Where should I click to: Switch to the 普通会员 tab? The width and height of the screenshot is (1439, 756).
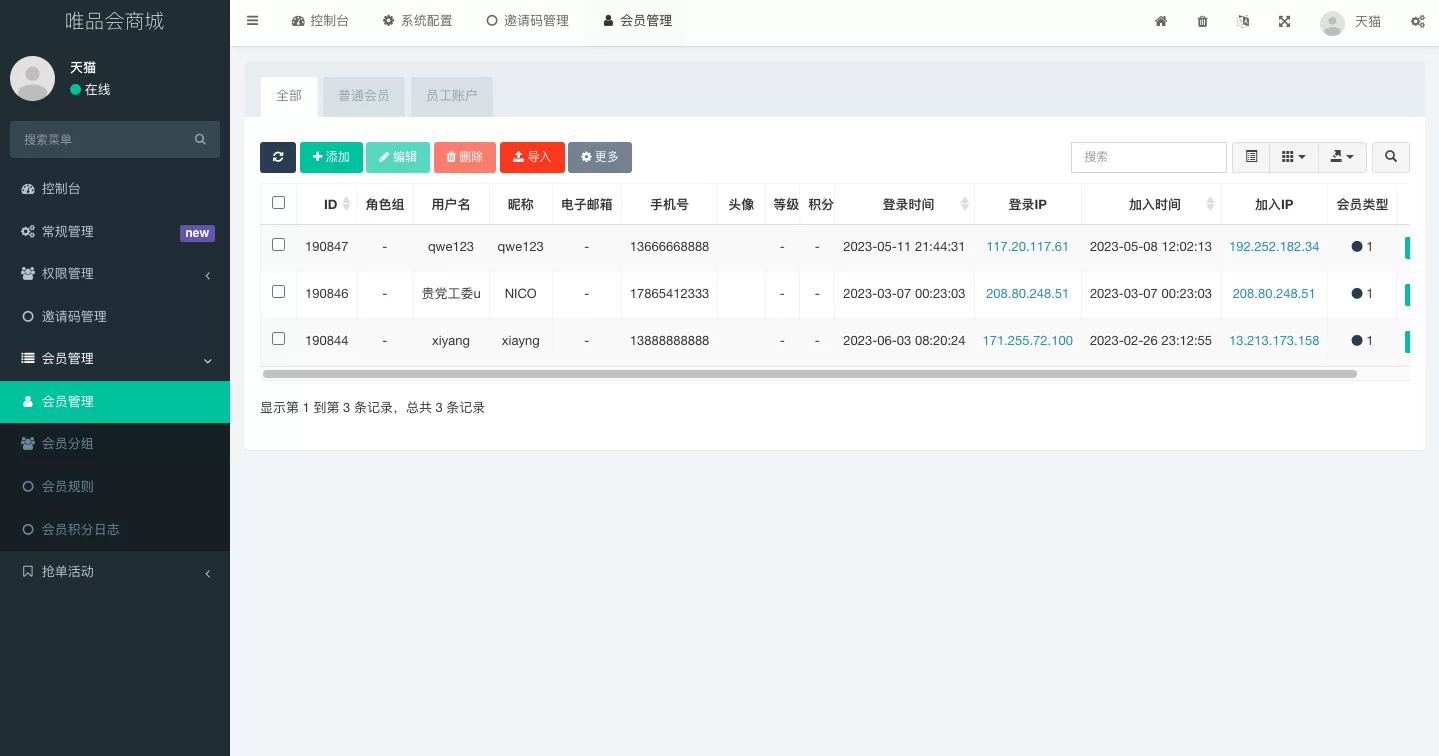363,96
